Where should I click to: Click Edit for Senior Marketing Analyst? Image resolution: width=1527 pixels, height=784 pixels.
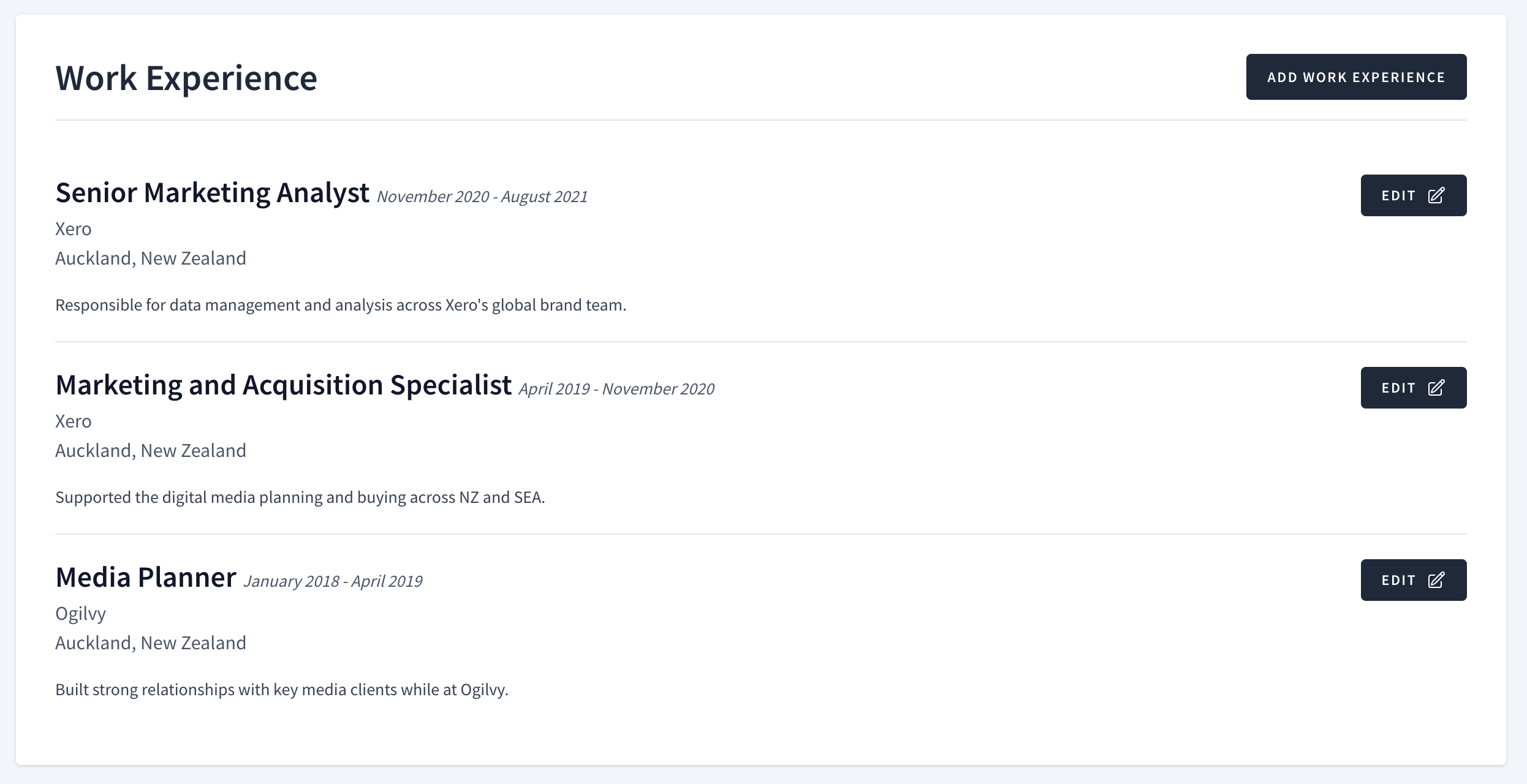tap(1414, 195)
